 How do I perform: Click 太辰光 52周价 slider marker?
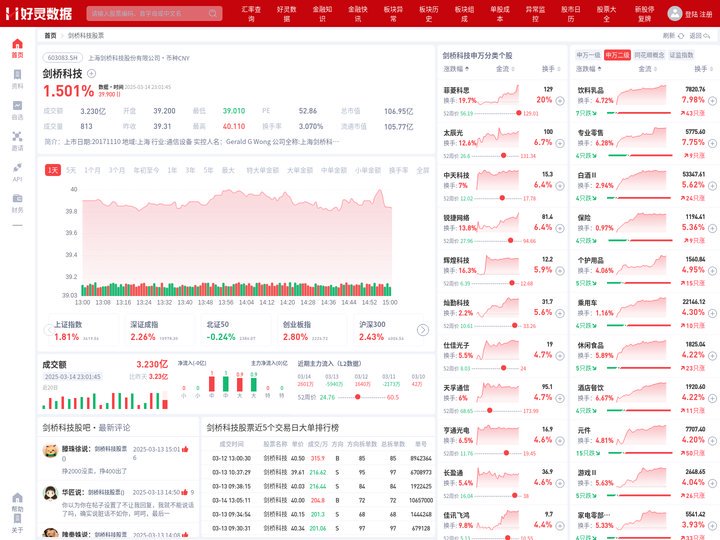(503, 156)
